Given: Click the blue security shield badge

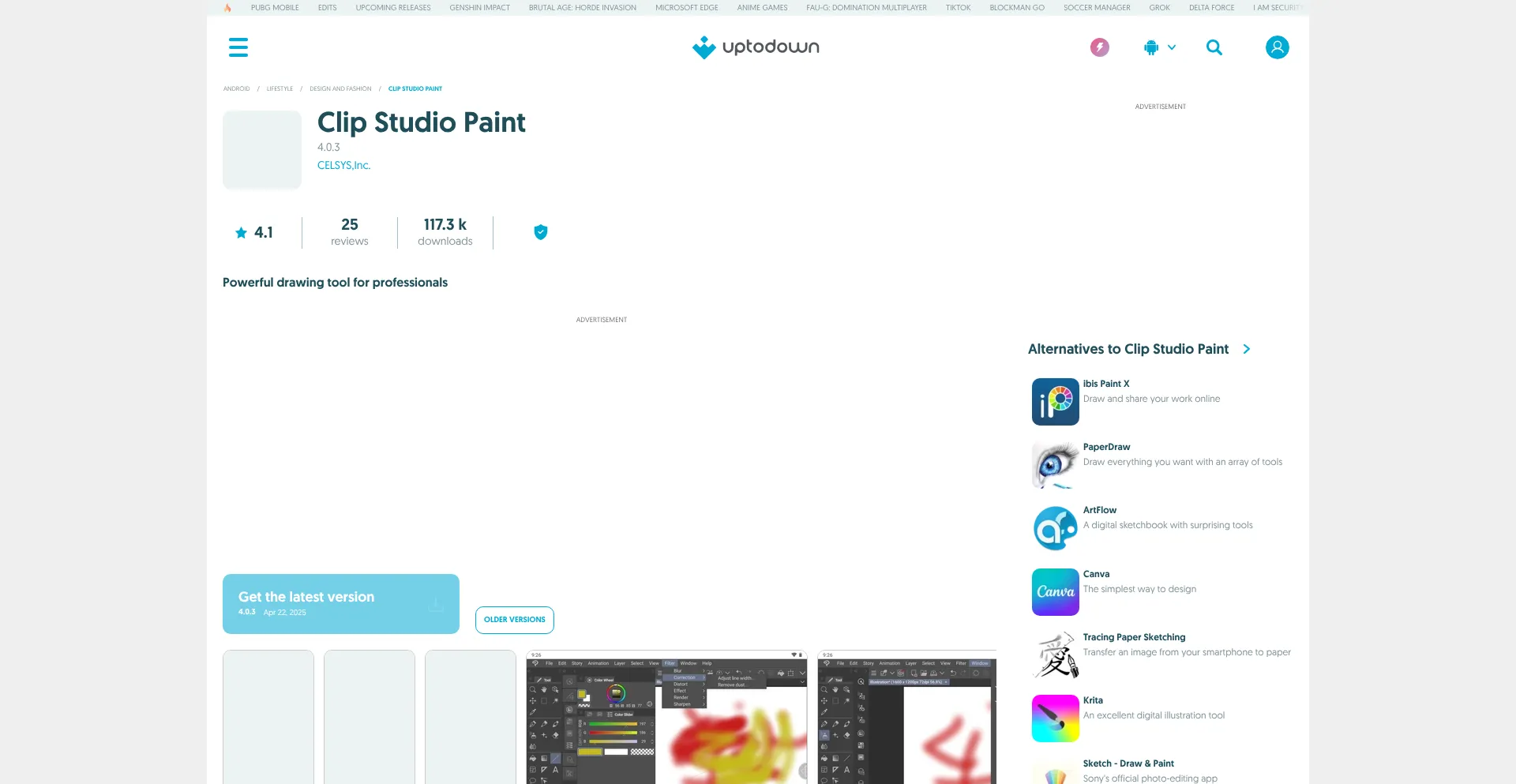Looking at the screenshot, I should pos(541,232).
